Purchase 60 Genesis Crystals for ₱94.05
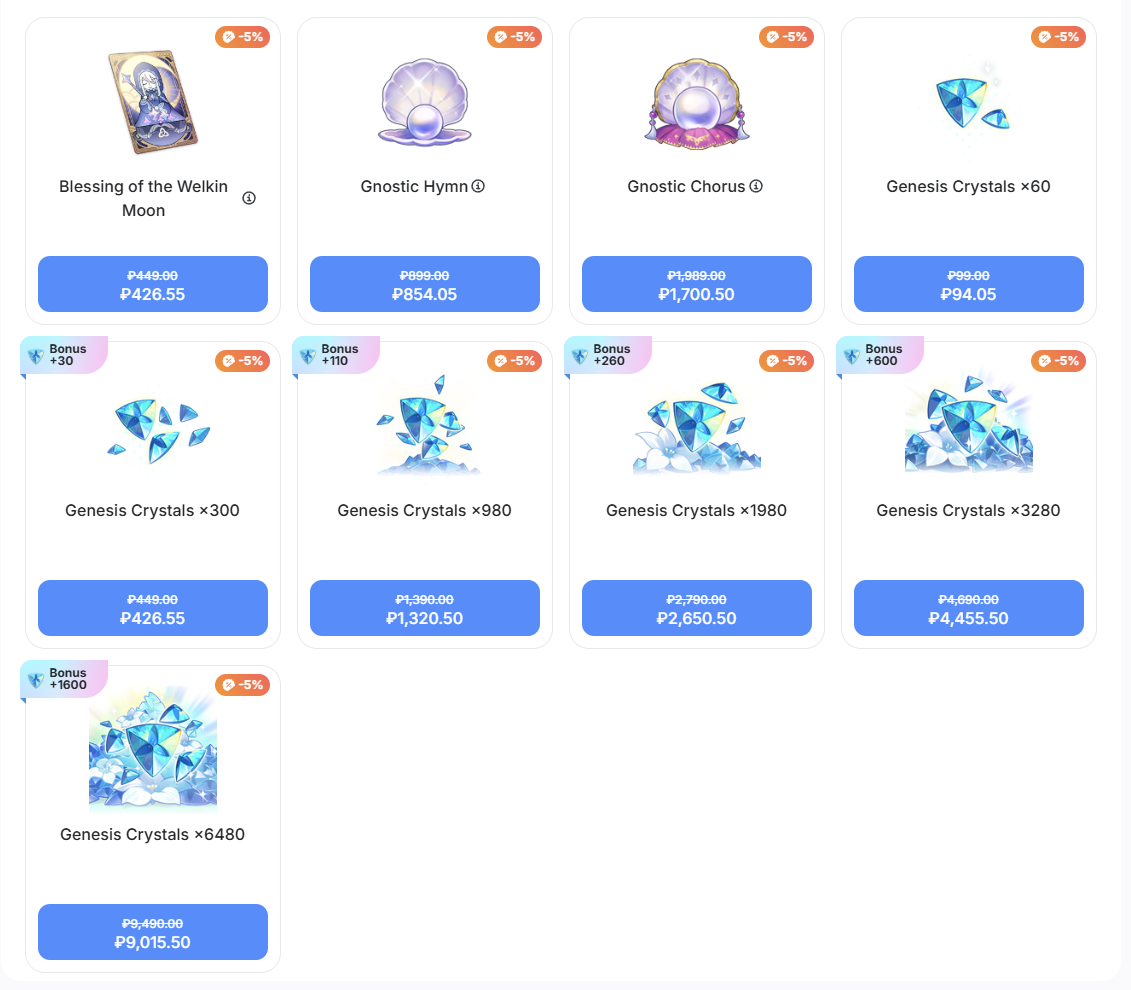Screen dimensions: 1131x990 pos(969,284)
